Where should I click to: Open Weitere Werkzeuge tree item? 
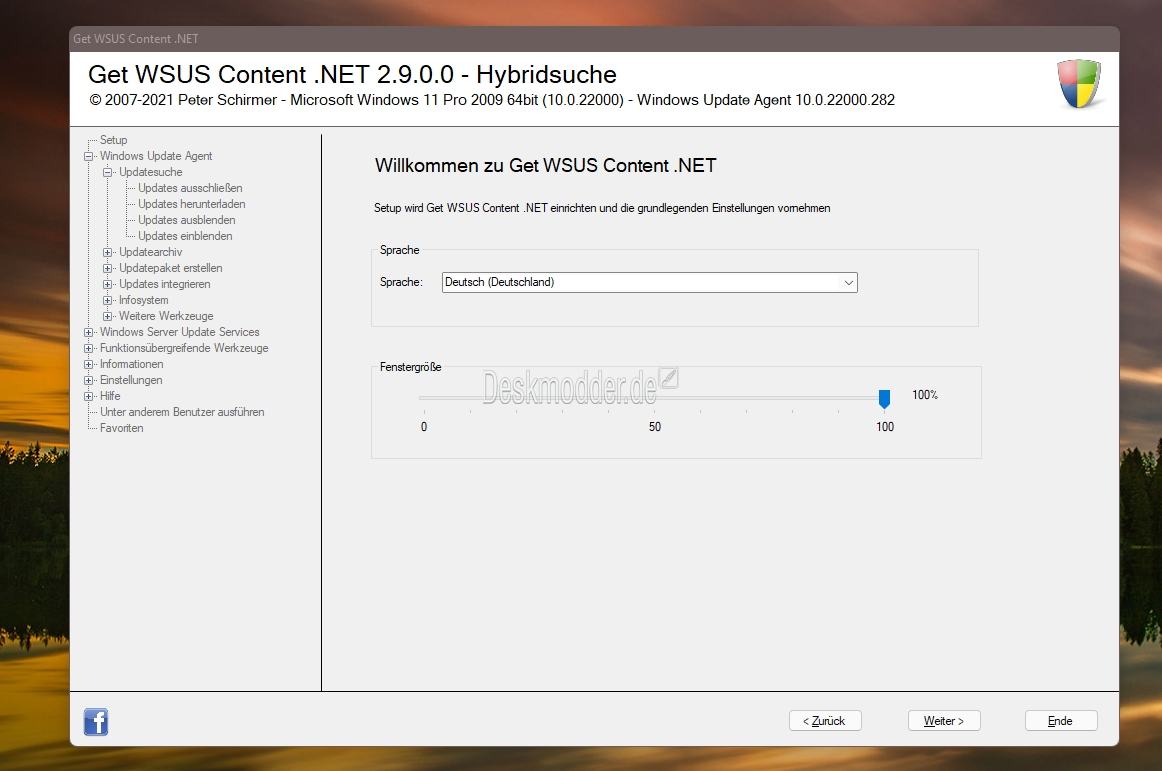(x=166, y=316)
